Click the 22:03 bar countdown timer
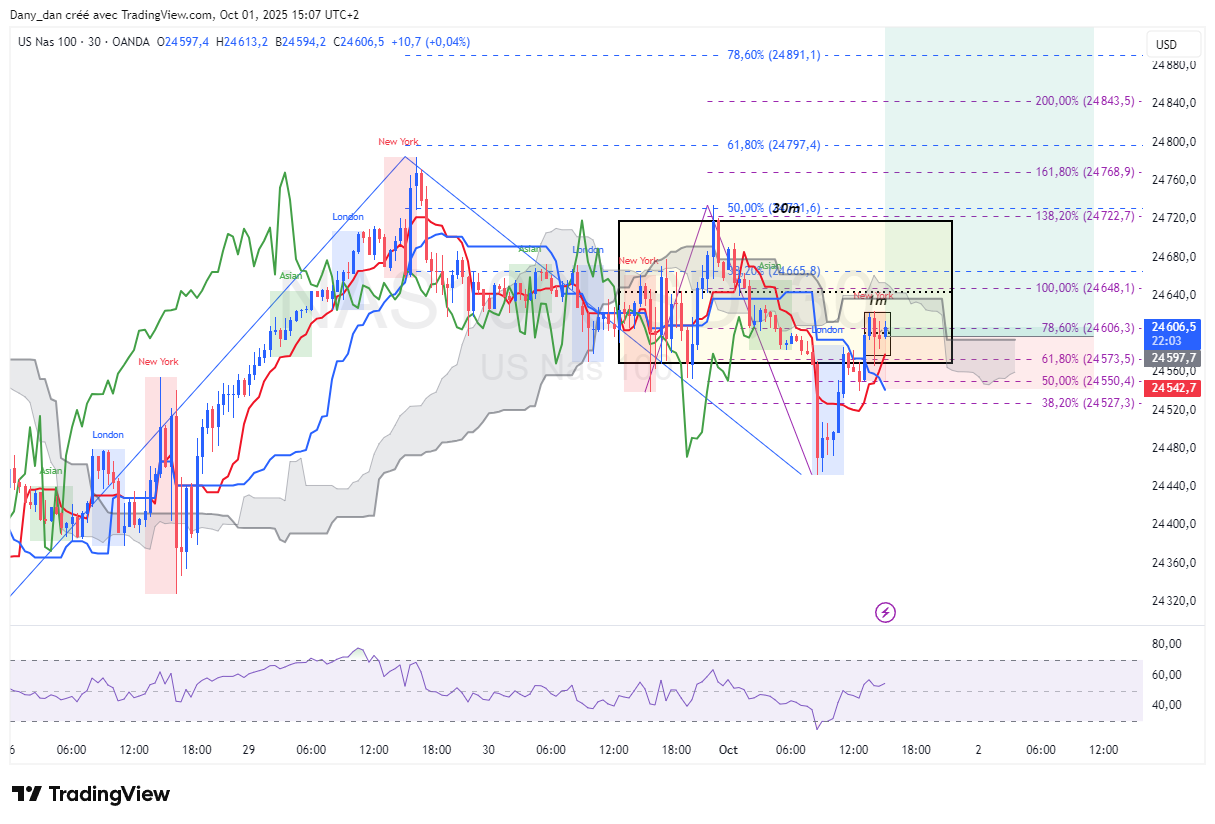Screen dimensions: 1215x824 coord(1168,341)
